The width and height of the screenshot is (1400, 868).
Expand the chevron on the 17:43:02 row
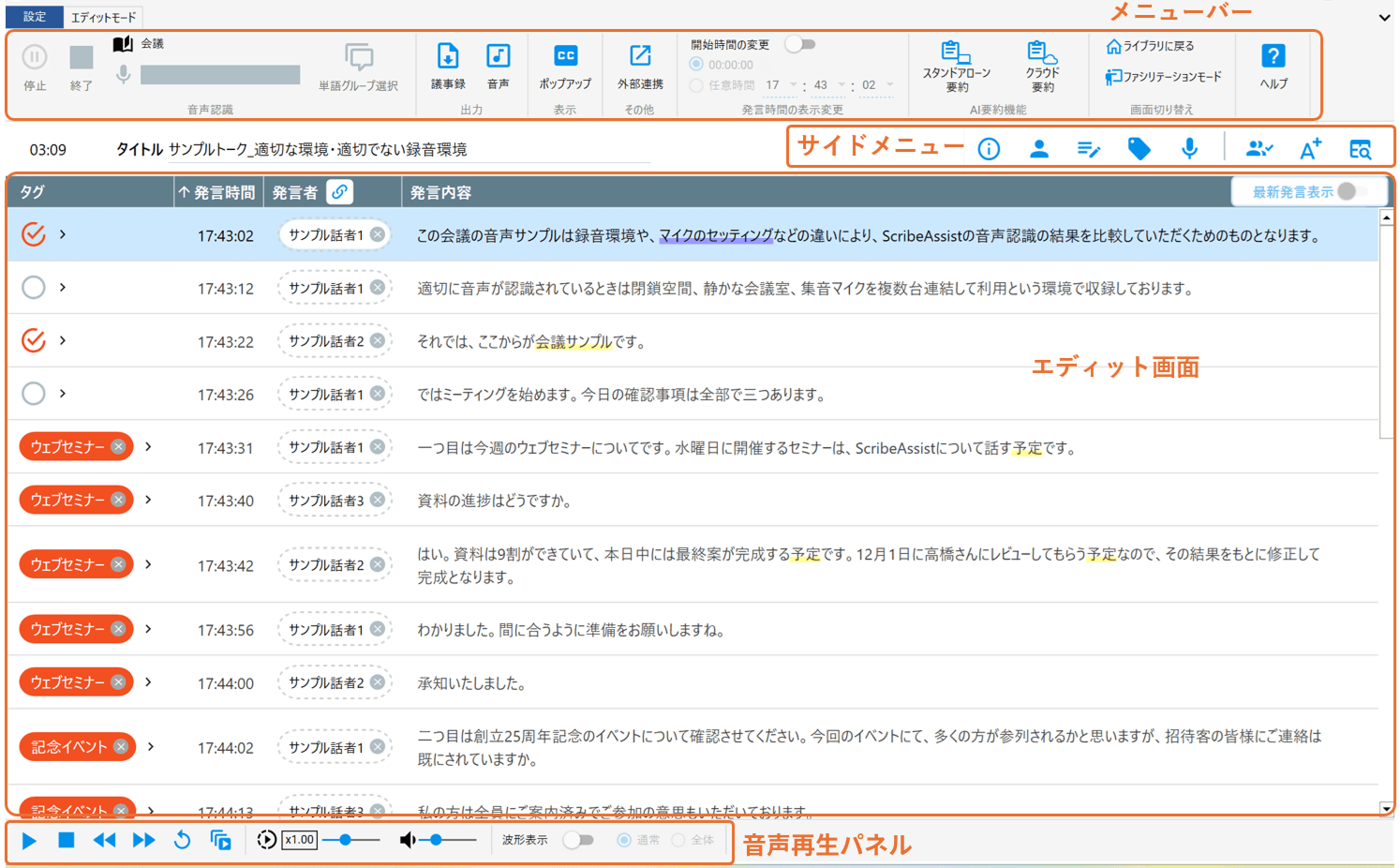(63, 234)
